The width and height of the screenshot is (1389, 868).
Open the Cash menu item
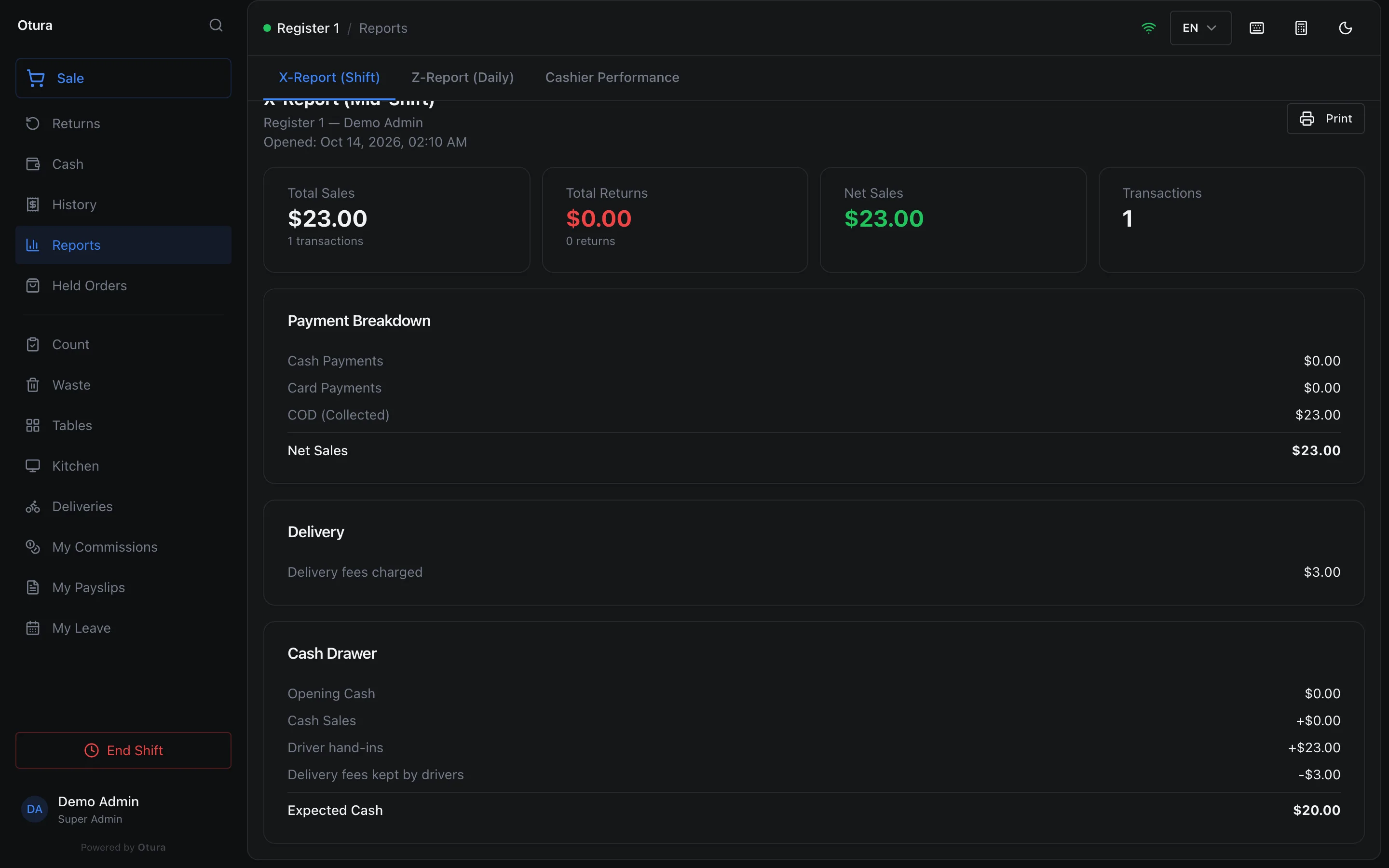point(123,164)
